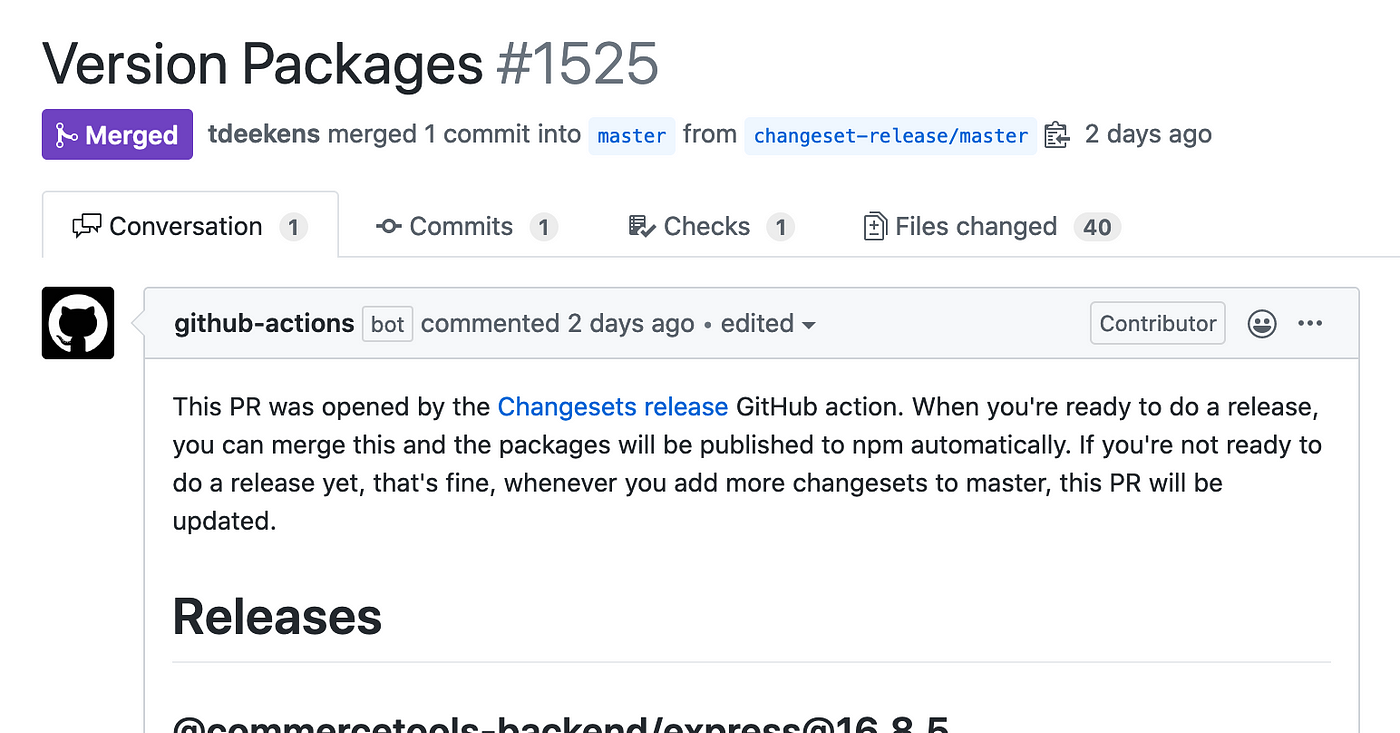
Task: Click the Files changed diff icon
Action: pyautogui.click(x=875, y=227)
